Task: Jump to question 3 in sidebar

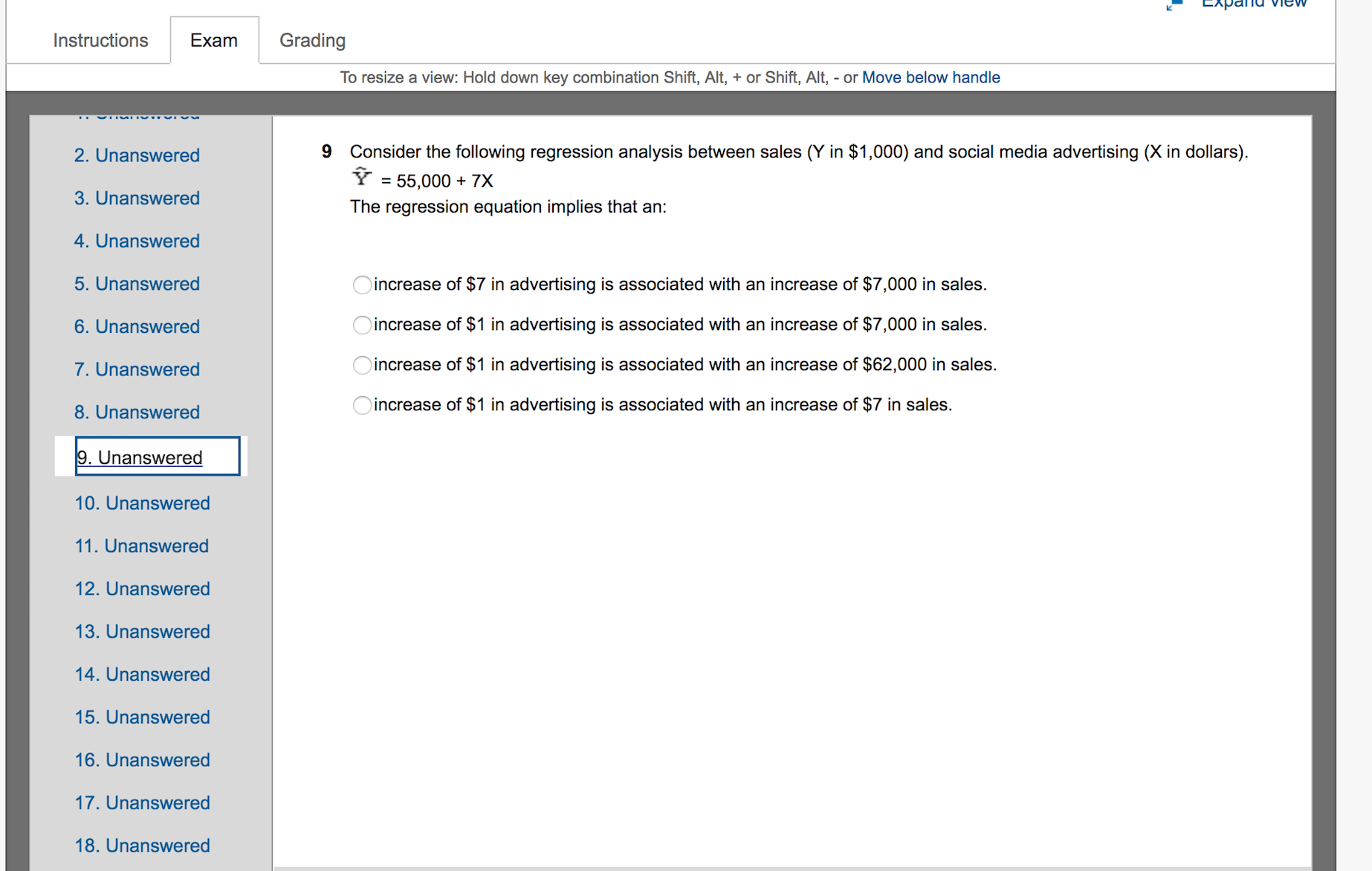Action: (x=137, y=198)
